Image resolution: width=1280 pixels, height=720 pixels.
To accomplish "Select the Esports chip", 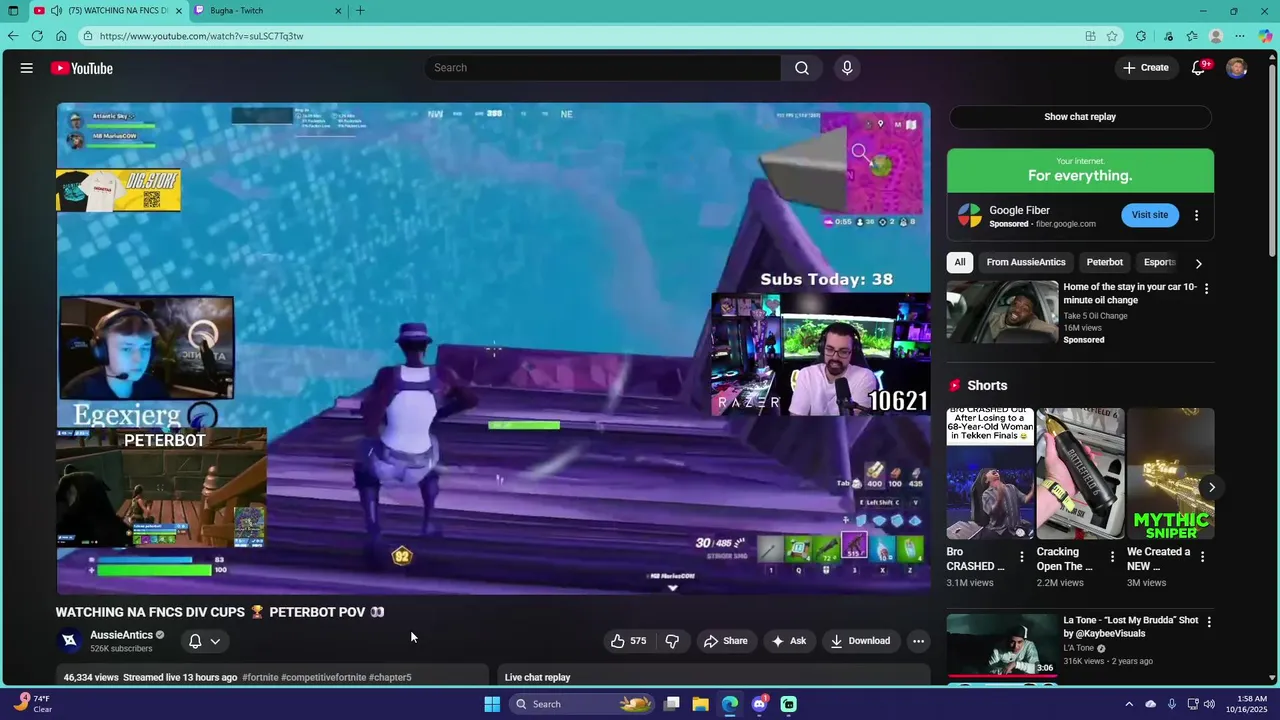I will pyautogui.click(x=1159, y=262).
